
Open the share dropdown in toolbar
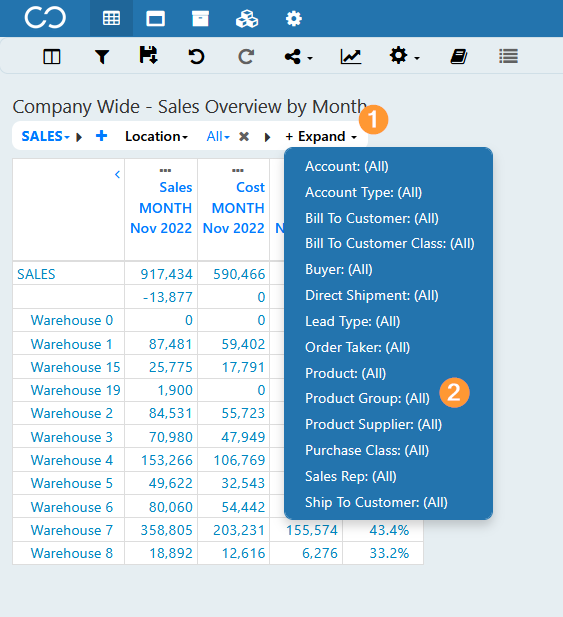[x=298, y=57]
